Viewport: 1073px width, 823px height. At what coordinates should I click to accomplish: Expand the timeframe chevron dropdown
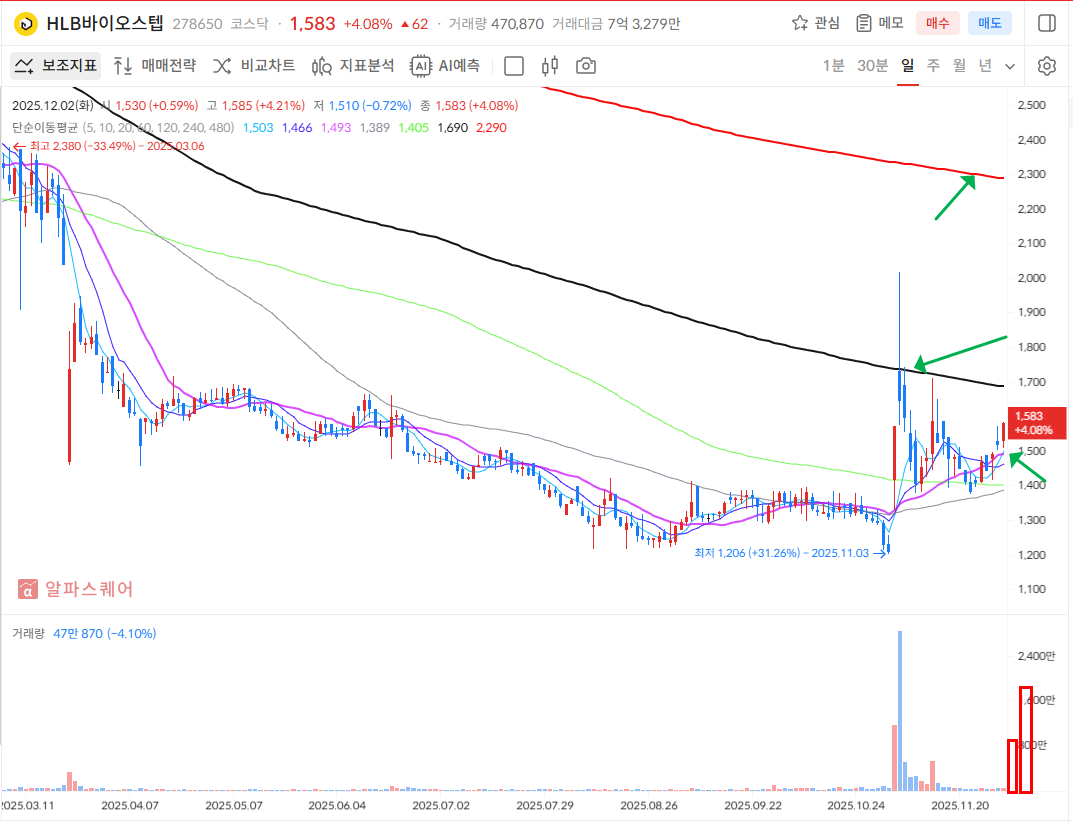pos(1010,65)
